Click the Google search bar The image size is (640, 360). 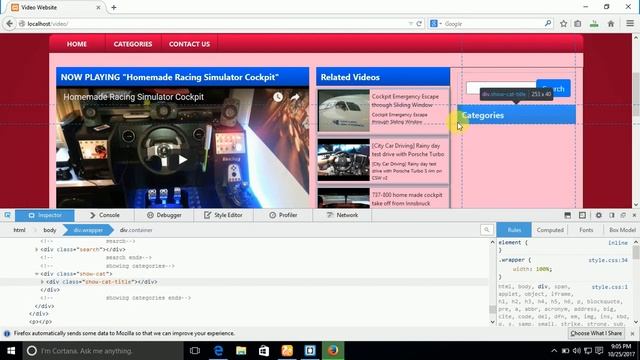tap(491, 24)
